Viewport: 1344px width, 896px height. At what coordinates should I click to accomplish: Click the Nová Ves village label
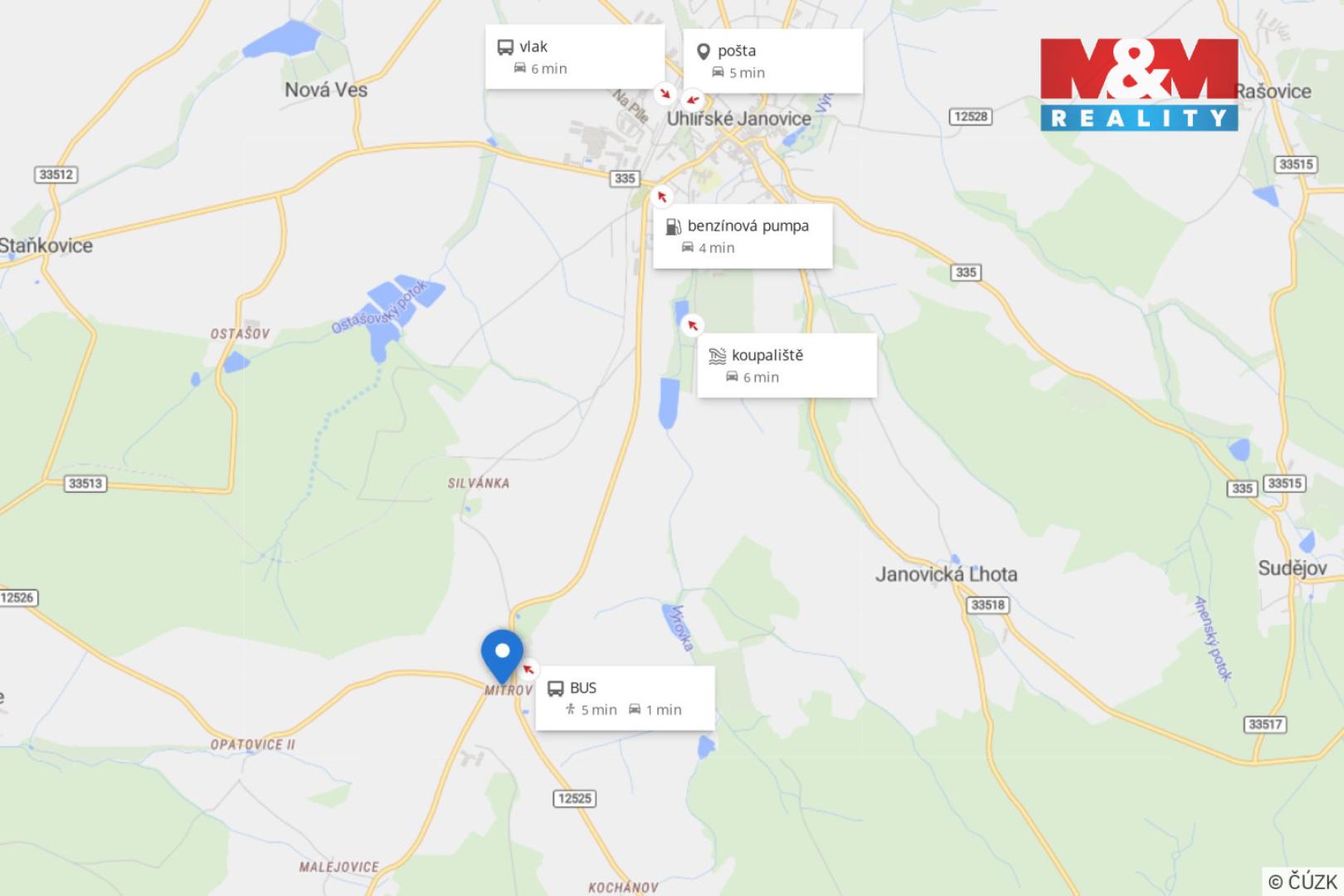326,90
